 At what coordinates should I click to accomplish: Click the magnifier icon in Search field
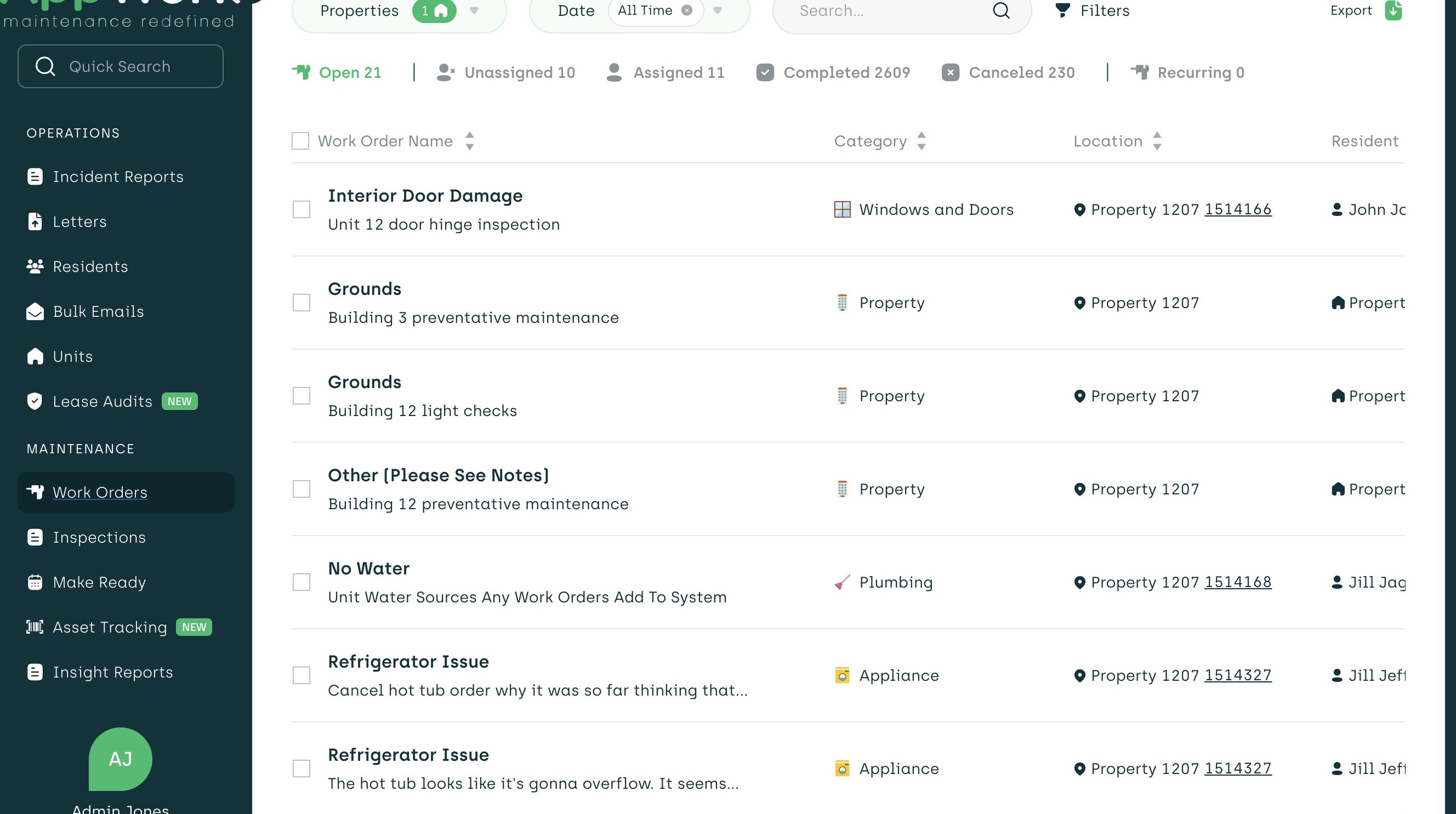tap(1001, 10)
